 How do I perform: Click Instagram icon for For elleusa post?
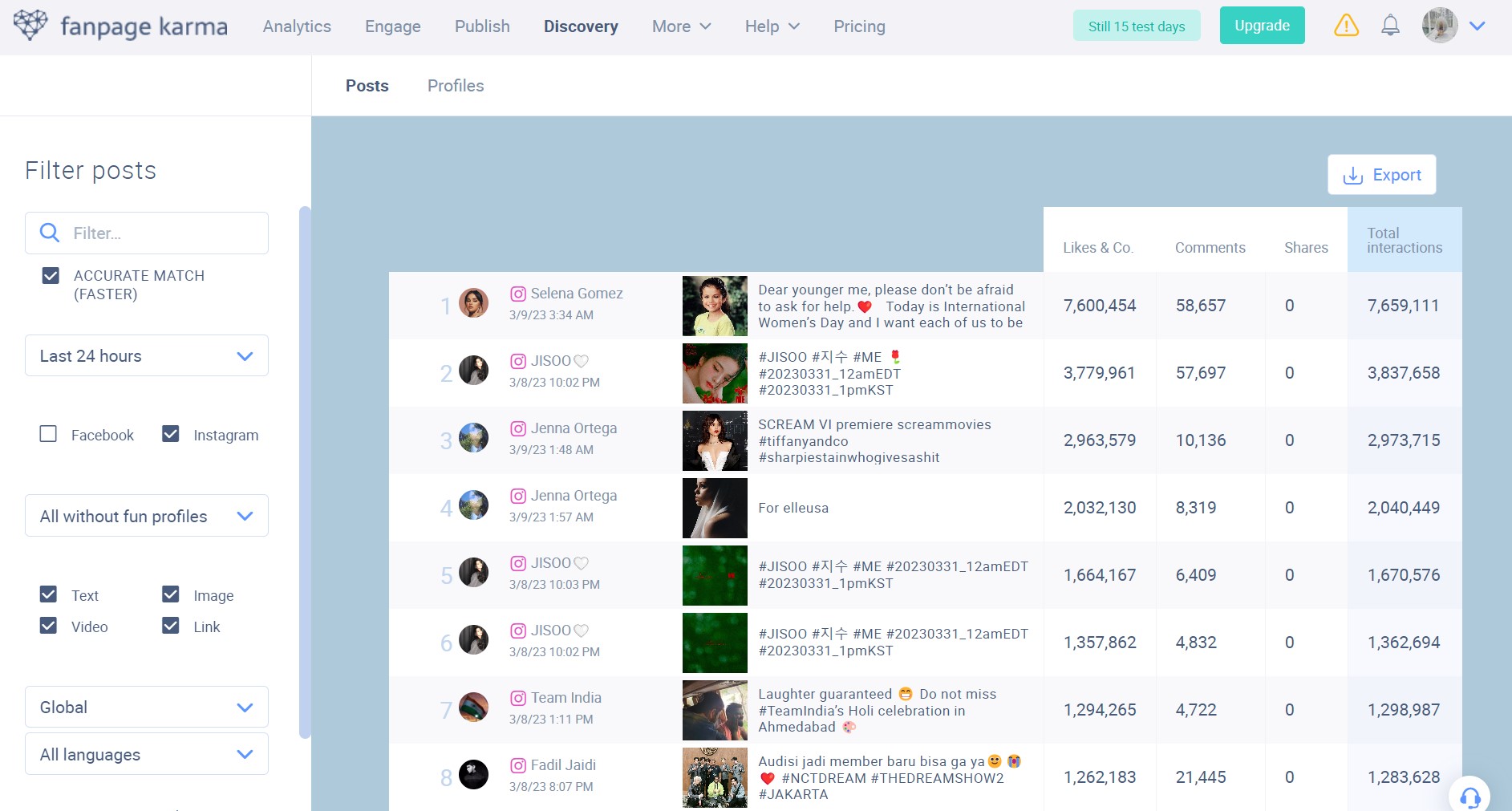coord(518,496)
